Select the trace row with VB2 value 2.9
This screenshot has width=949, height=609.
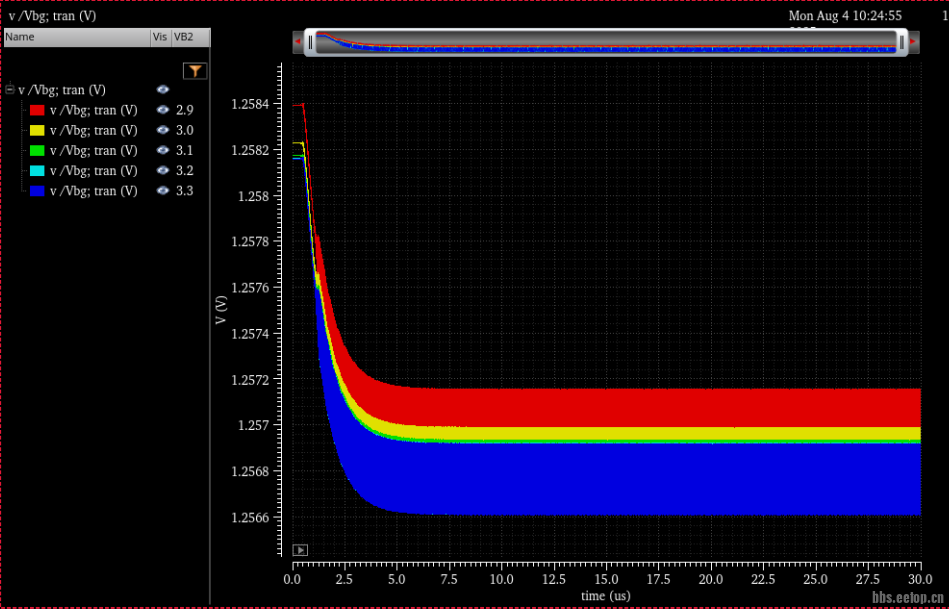click(x=107, y=110)
